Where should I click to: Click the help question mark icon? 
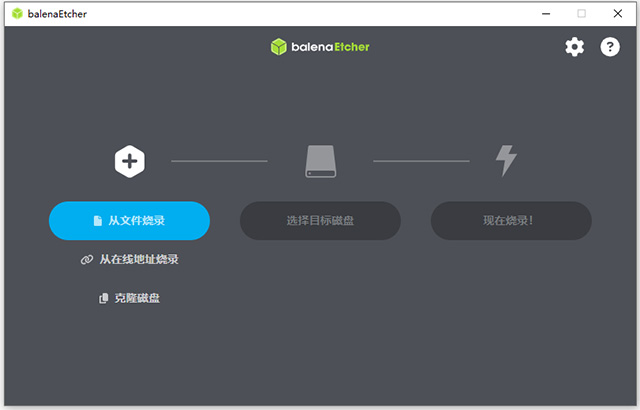tap(609, 47)
